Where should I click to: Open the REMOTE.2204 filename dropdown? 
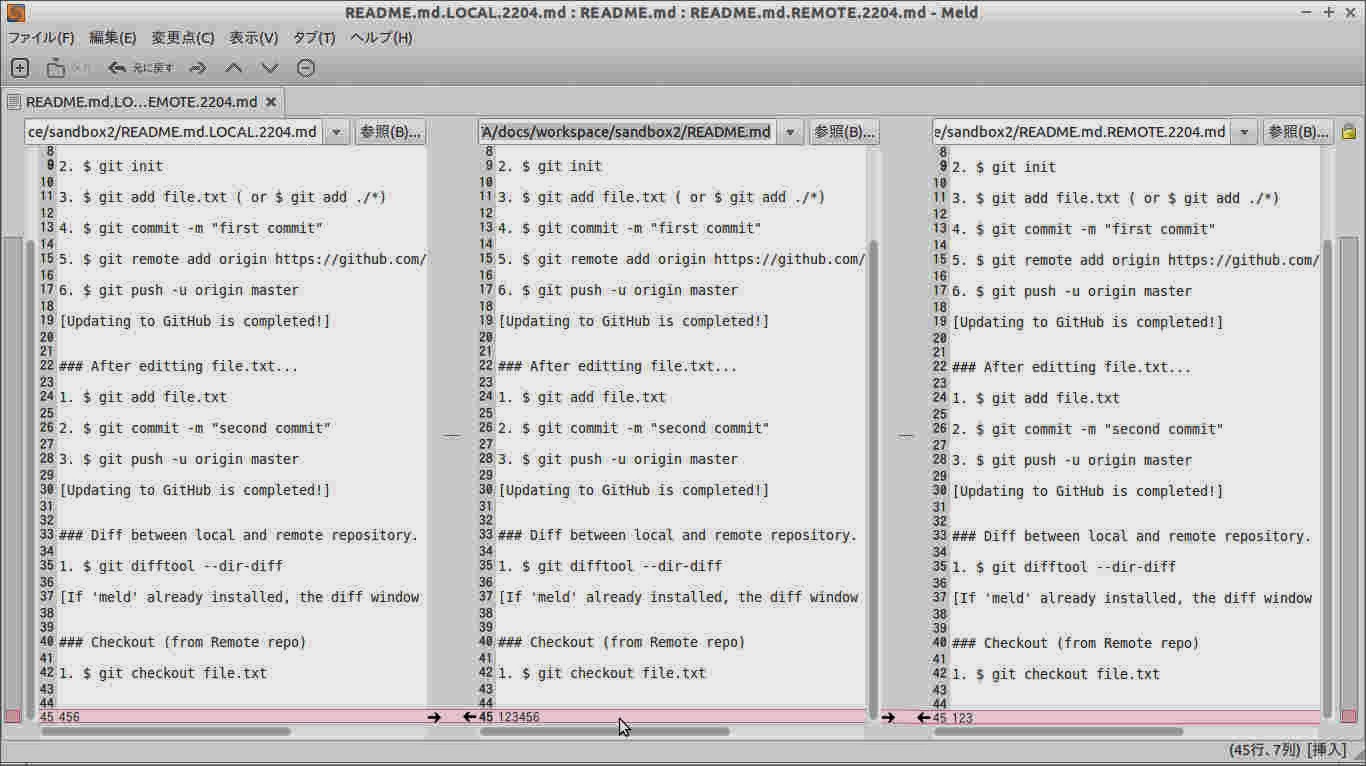(1245, 131)
